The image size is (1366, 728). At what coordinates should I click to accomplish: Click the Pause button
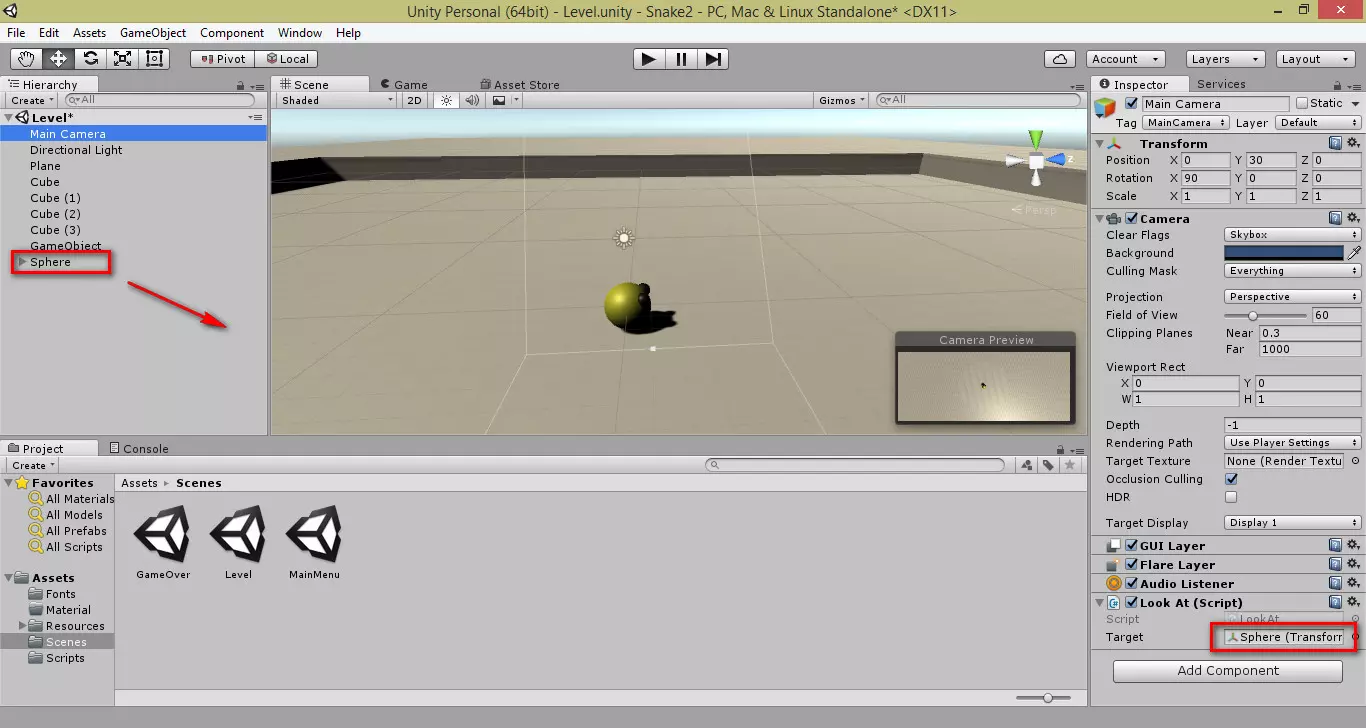point(681,59)
